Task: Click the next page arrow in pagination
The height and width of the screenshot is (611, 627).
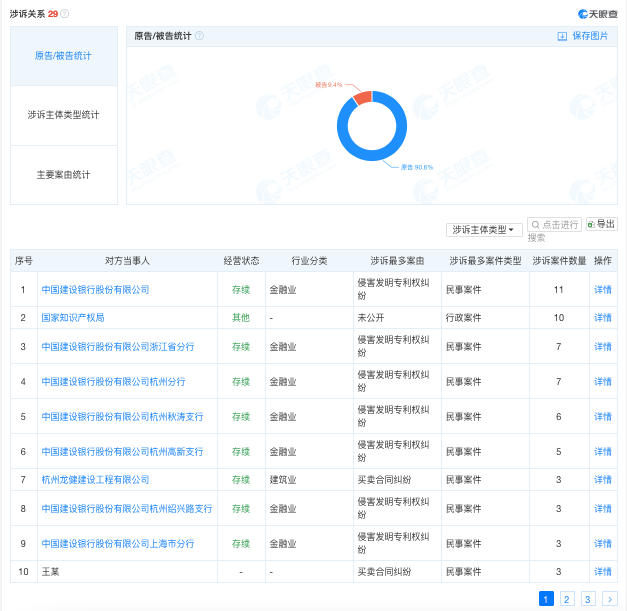Action: point(610,599)
